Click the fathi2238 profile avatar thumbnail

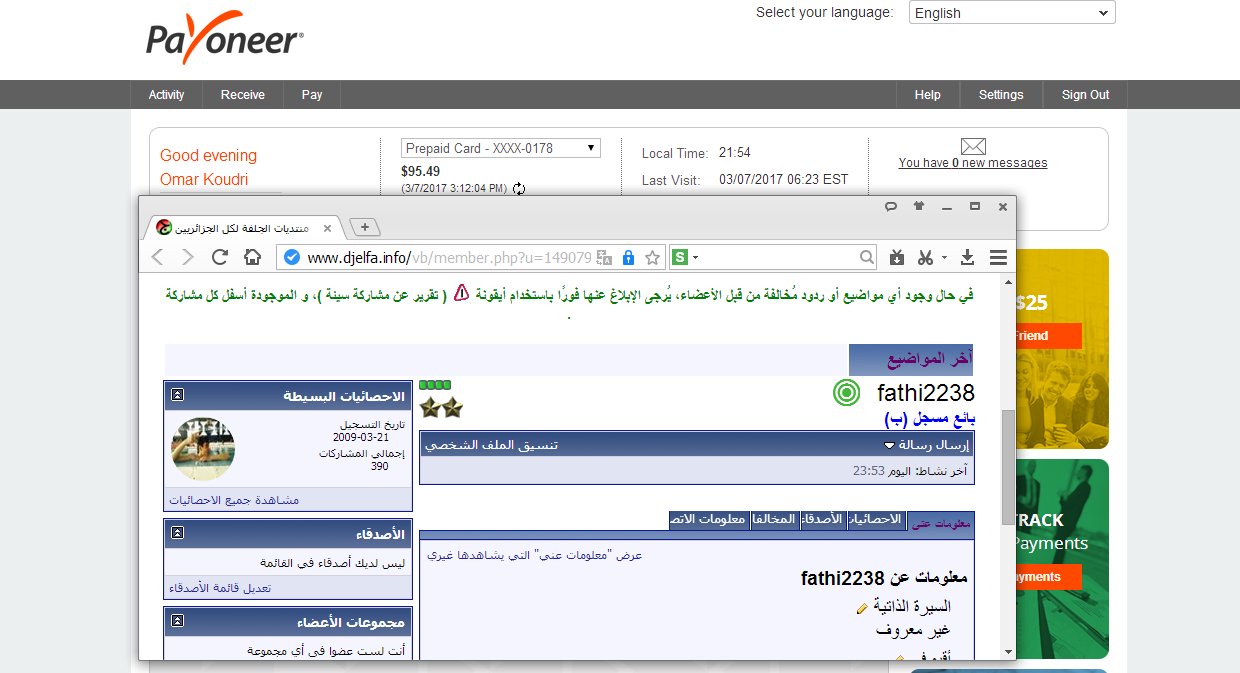(x=203, y=449)
